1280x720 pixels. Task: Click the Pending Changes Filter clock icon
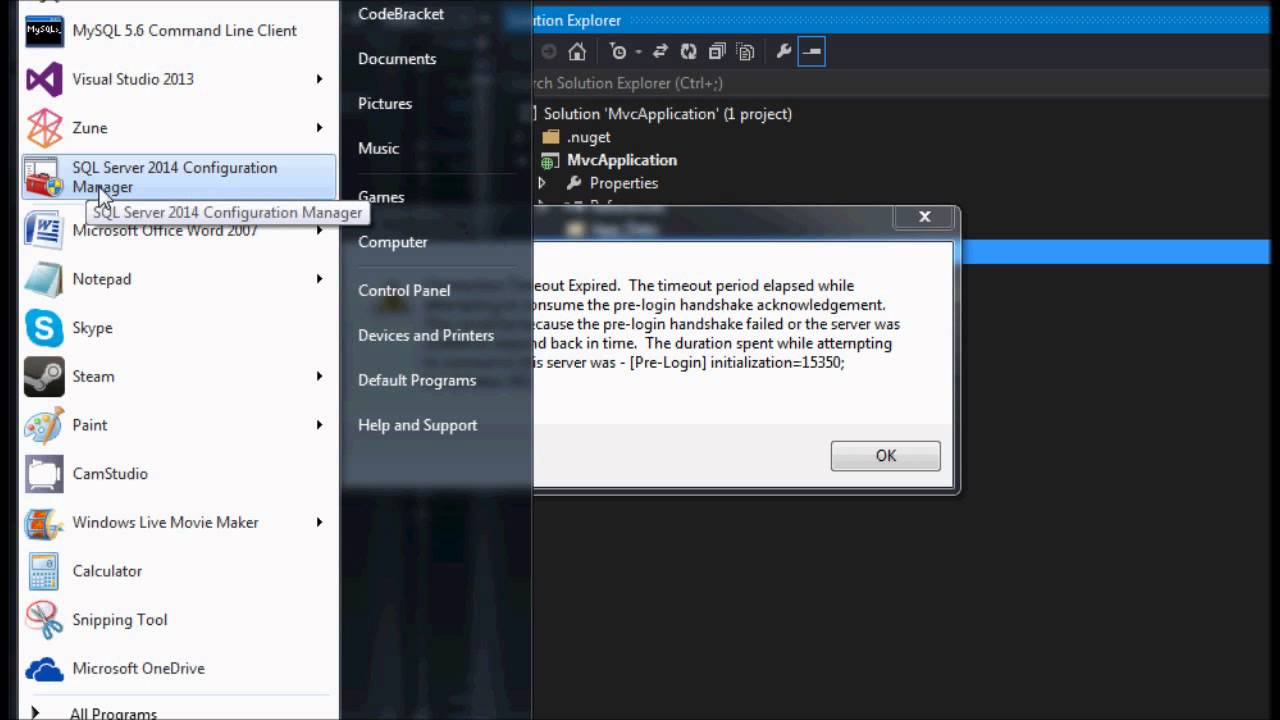pyautogui.click(x=618, y=52)
